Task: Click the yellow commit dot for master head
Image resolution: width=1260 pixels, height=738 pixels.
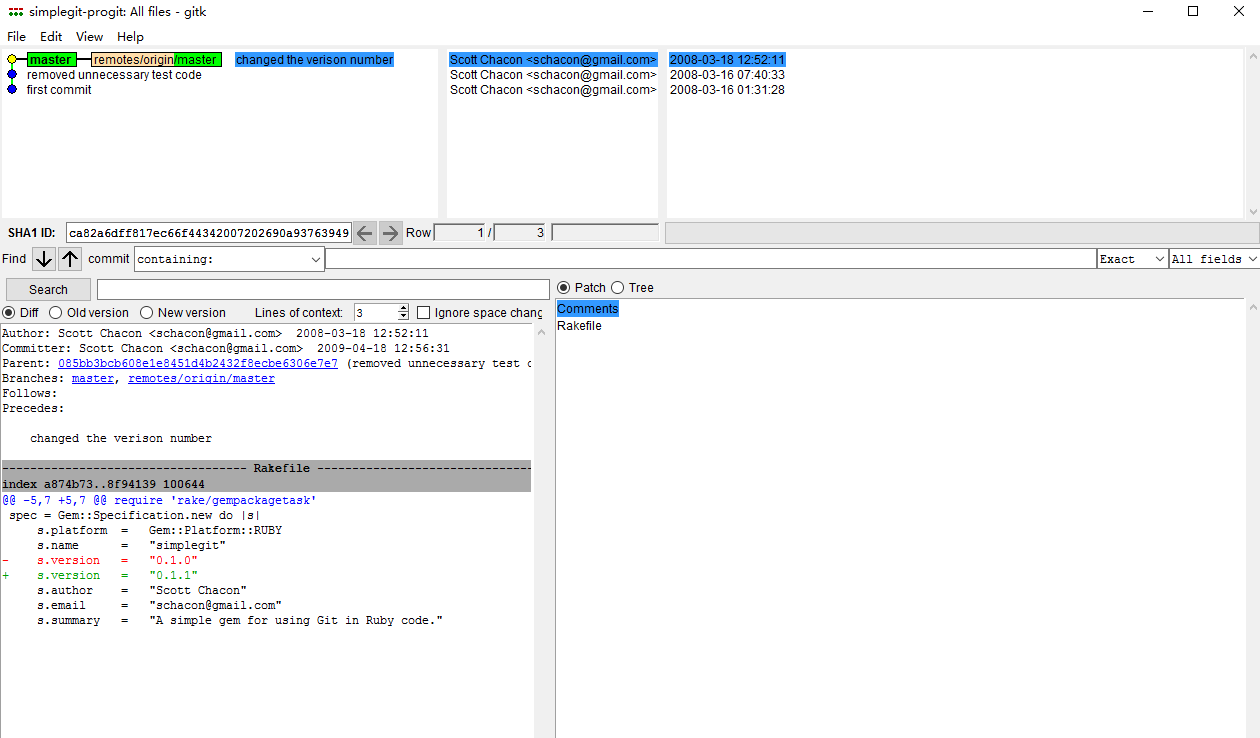Action: point(12,60)
